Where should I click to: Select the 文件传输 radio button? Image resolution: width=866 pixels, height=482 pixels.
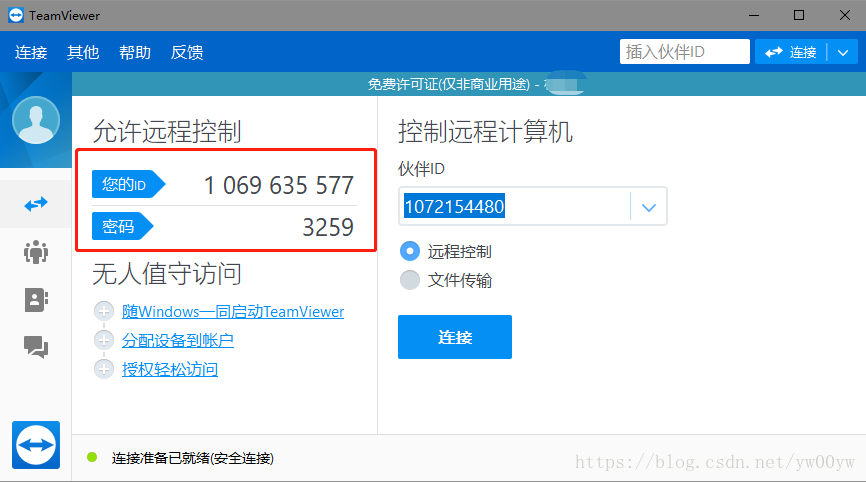click(x=410, y=280)
